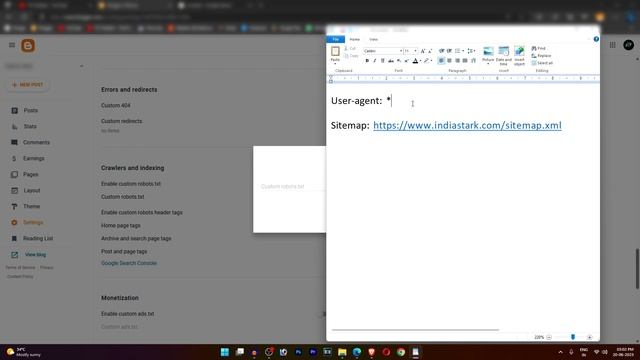Open Paragraph settings icon in WordPad
The width and height of the screenshot is (640, 360).
tap(473, 61)
